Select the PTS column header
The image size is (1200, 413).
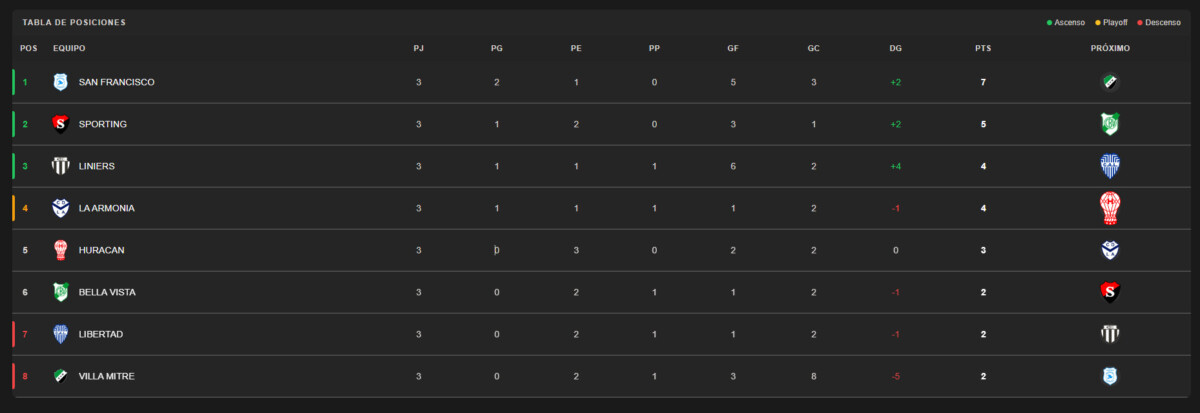[x=983, y=48]
